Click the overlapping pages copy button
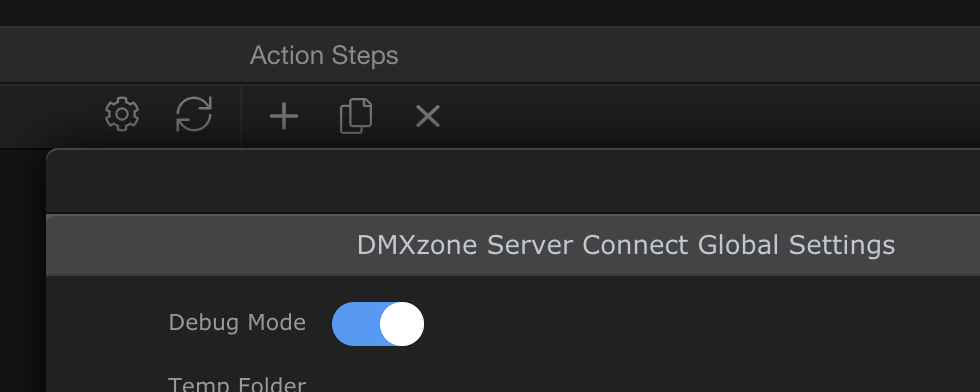980x392 pixels. tap(356, 116)
